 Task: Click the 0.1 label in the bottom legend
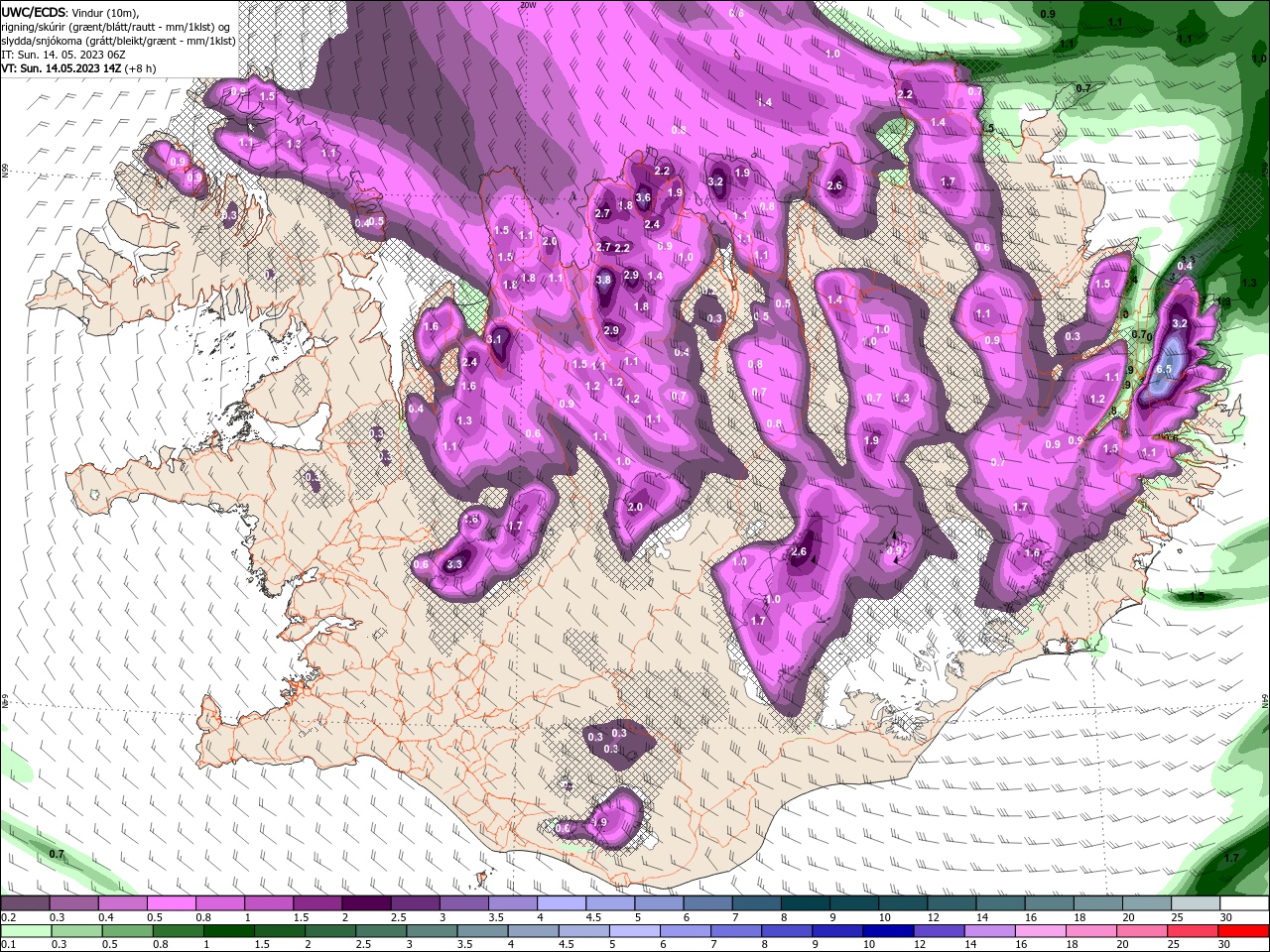[7, 945]
